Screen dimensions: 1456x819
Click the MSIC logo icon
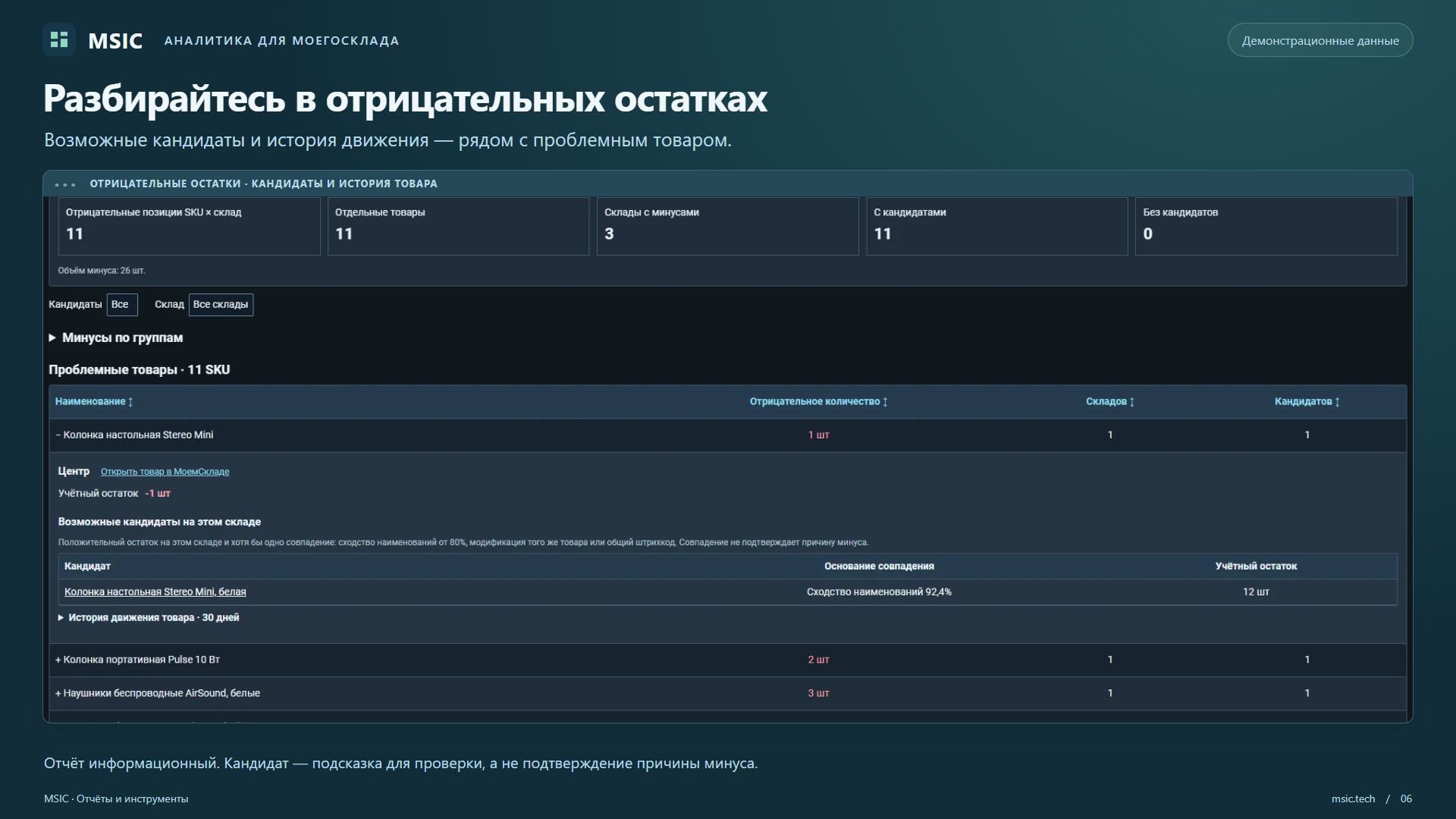(x=59, y=39)
